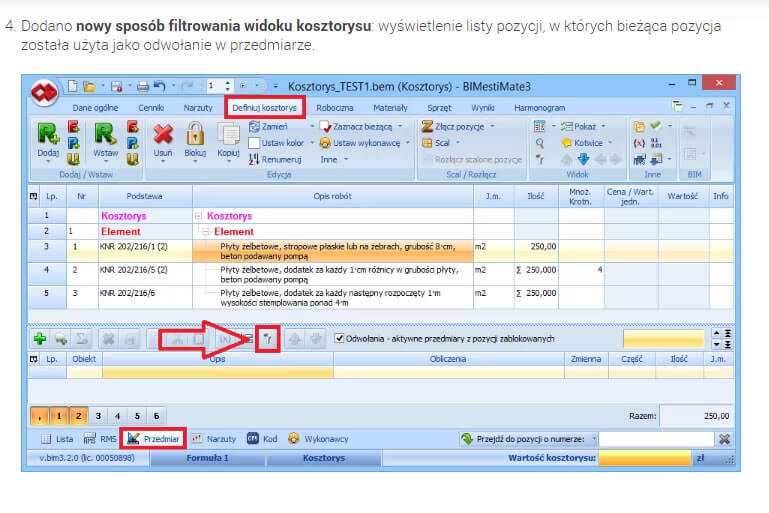
Task: Expand the Pokaż dropdown in the Widok group
Action: 603,127
